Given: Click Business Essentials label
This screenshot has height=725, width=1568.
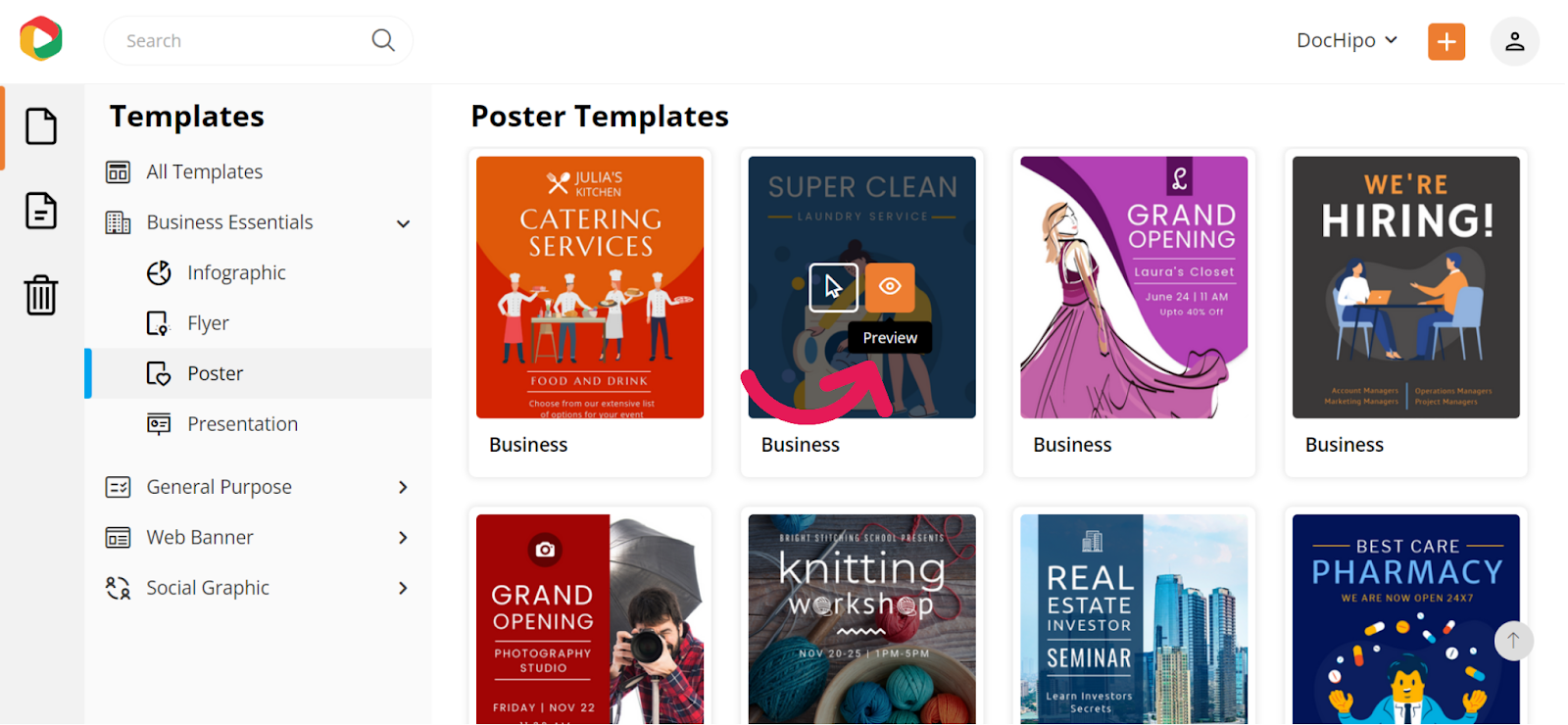Looking at the screenshot, I should pos(230,222).
